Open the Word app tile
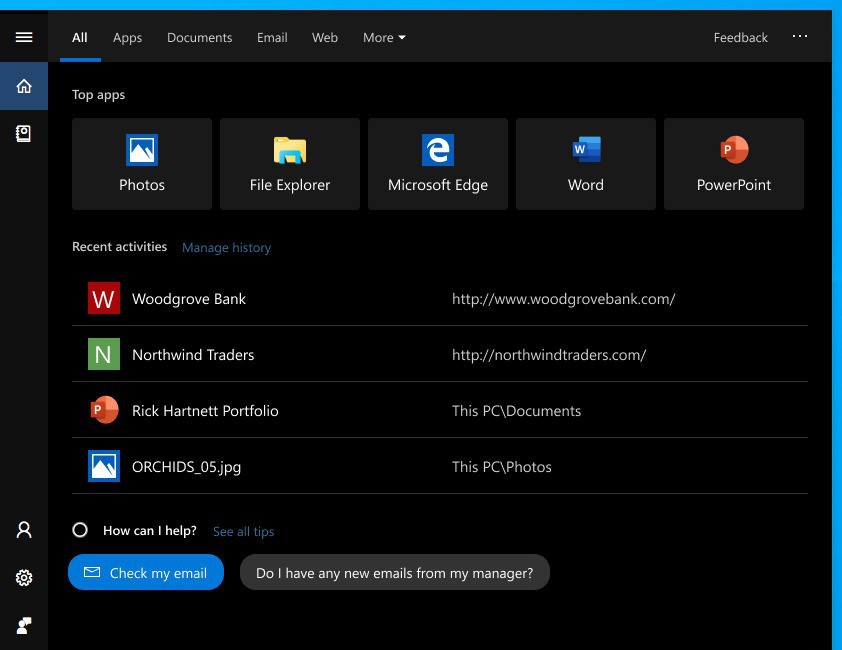Viewport: 842px width, 650px height. click(586, 164)
